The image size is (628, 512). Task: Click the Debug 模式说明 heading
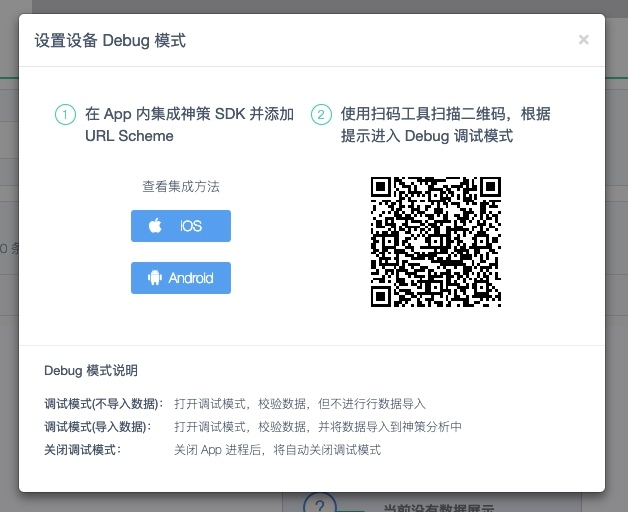[x=91, y=370]
